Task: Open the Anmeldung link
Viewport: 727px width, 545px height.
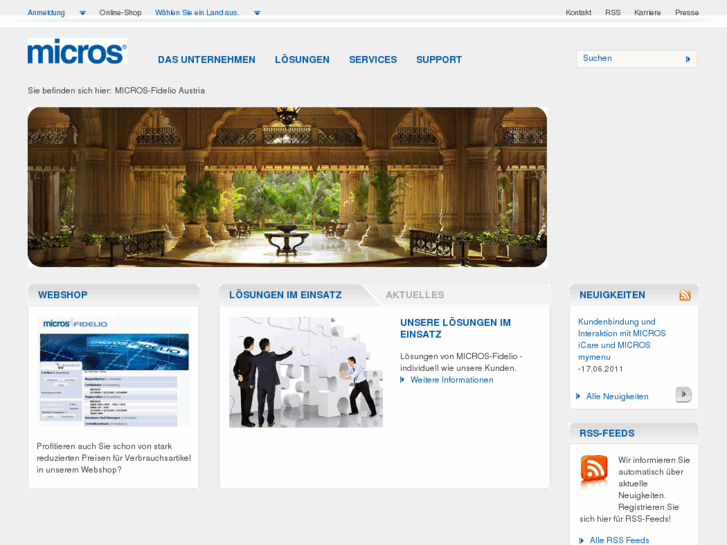Action: (46, 13)
